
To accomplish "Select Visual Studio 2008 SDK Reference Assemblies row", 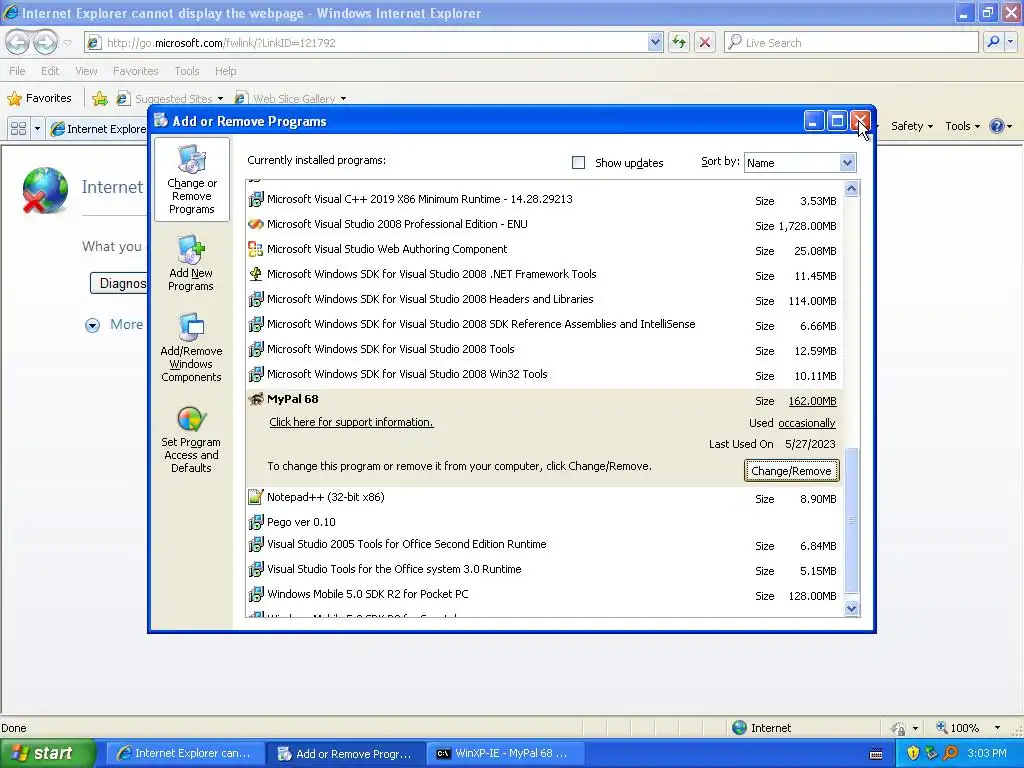I will tap(545, 325).
